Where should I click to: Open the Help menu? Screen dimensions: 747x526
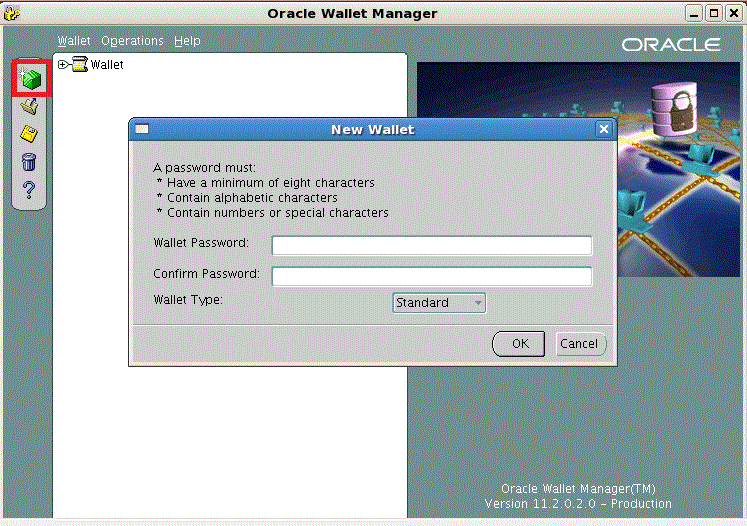187,41
